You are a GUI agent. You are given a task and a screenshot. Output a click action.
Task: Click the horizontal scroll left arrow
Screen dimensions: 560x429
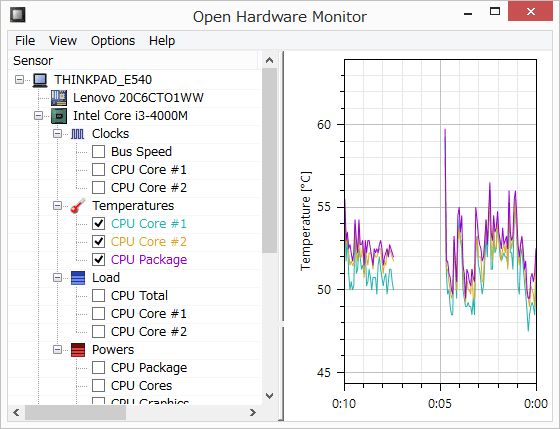(16, 413)
